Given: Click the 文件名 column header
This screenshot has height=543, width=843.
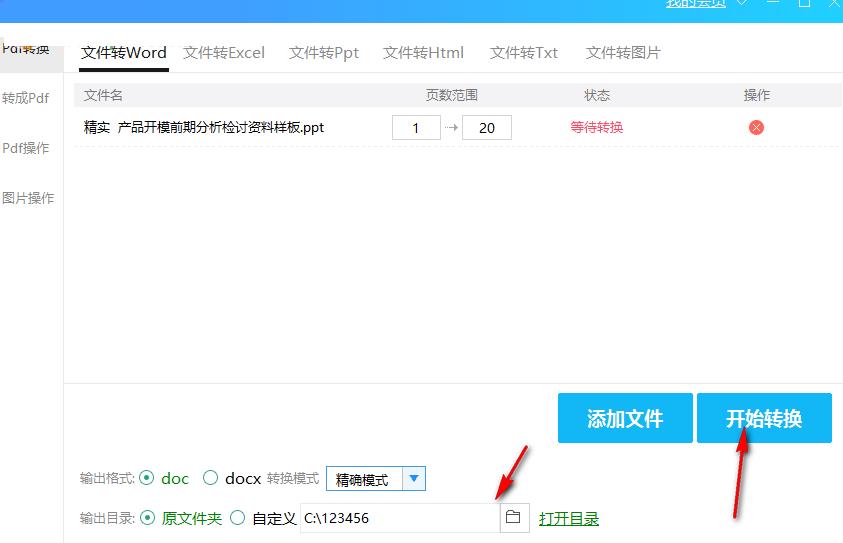Looking at the screenshot, I should (x=103, y=95).
